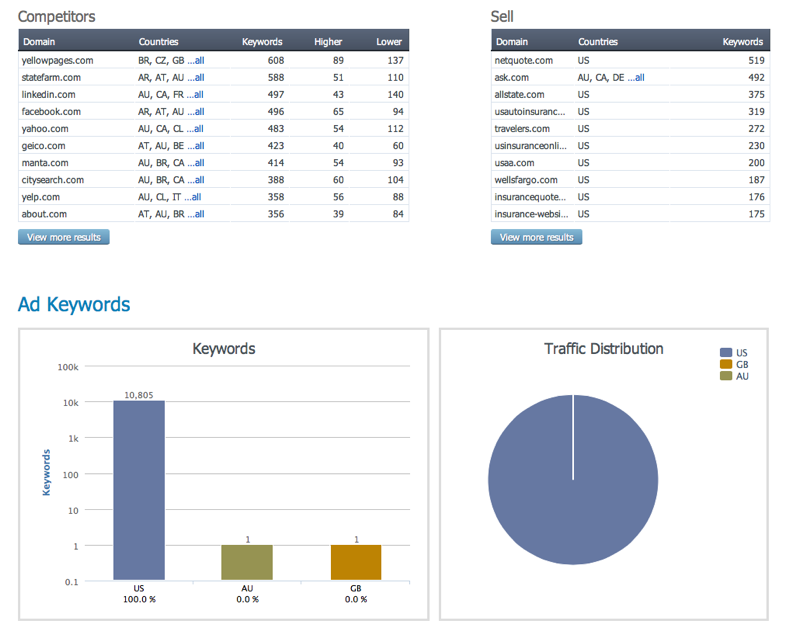This screenshot has width=800, height=635.
Task: Click the Ad Keywords heading
Action: pos(74,304)
